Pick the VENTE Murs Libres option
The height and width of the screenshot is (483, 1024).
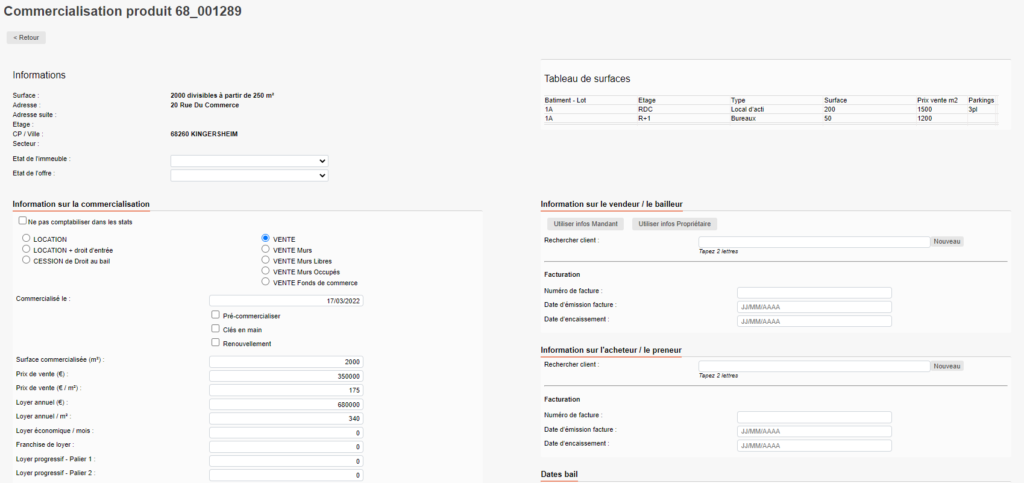(x=265, y=260)
